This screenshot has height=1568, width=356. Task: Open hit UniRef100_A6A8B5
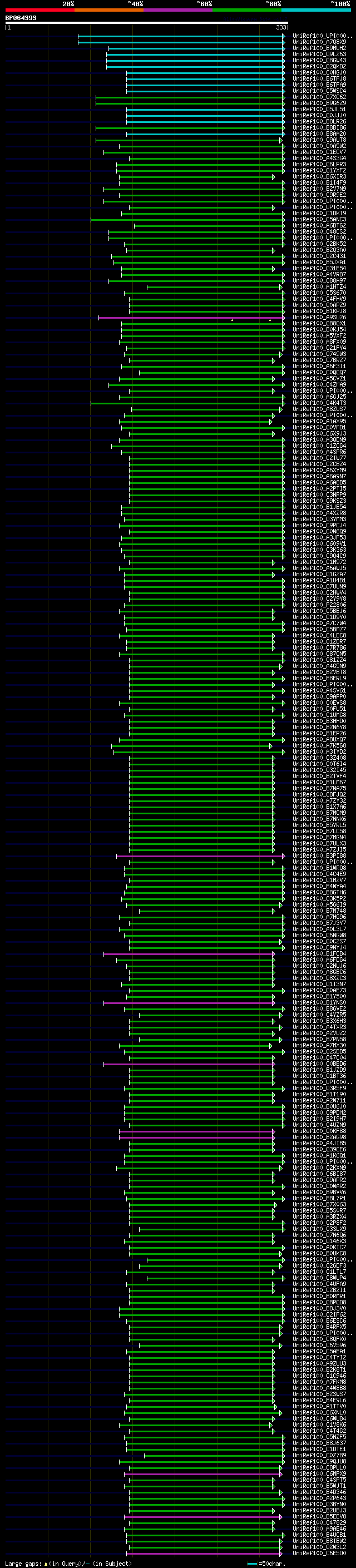[x=319, y=483]
